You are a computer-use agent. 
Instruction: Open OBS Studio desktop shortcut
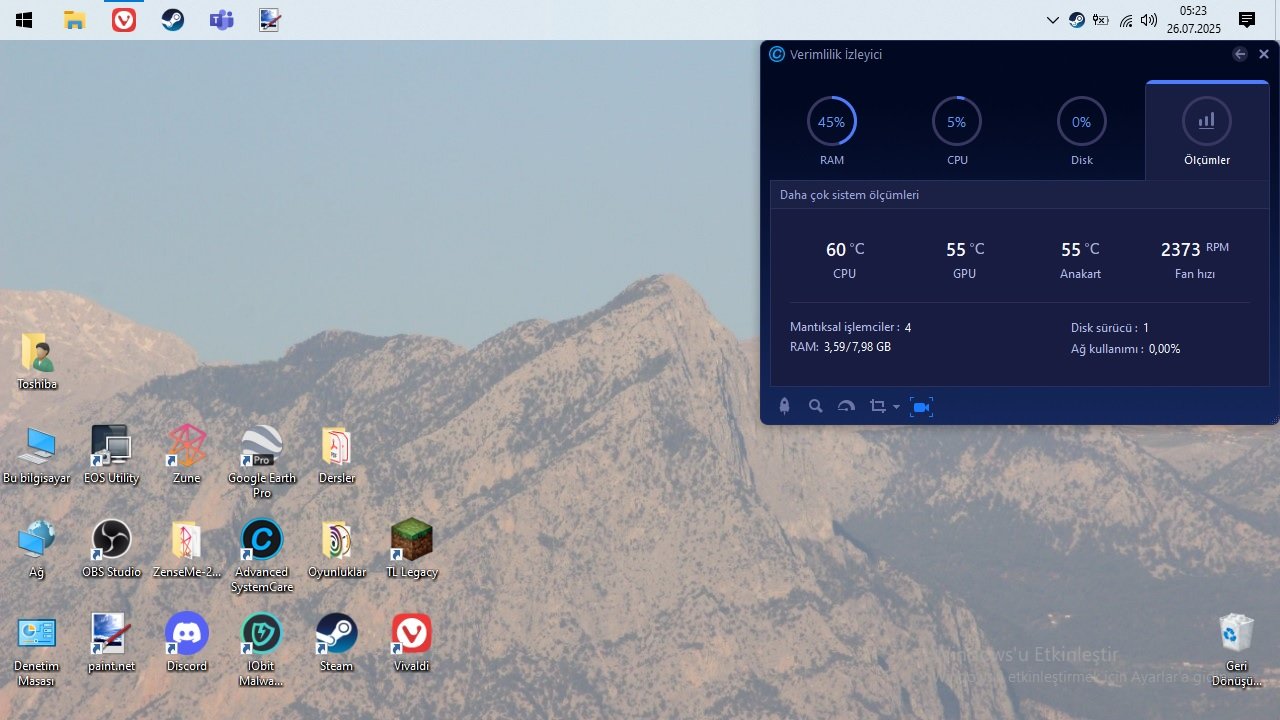(x=111, y=548)
